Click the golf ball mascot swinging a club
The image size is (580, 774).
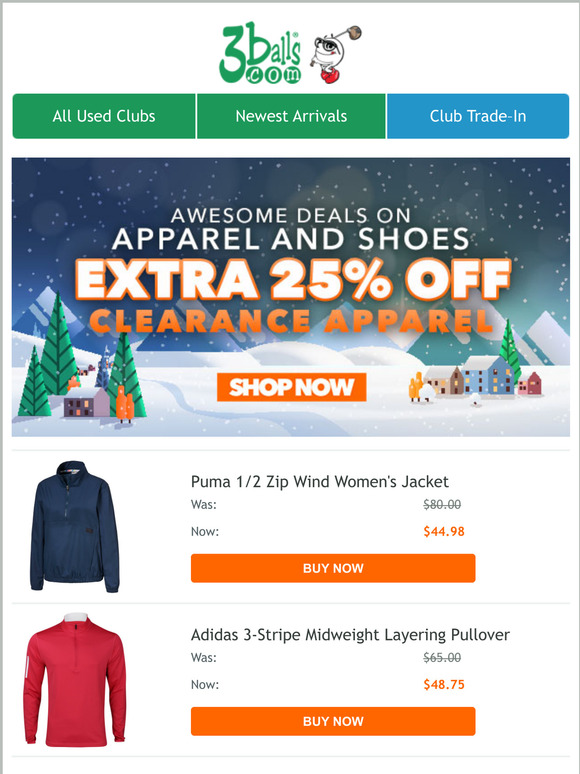[x=335, y=54]
